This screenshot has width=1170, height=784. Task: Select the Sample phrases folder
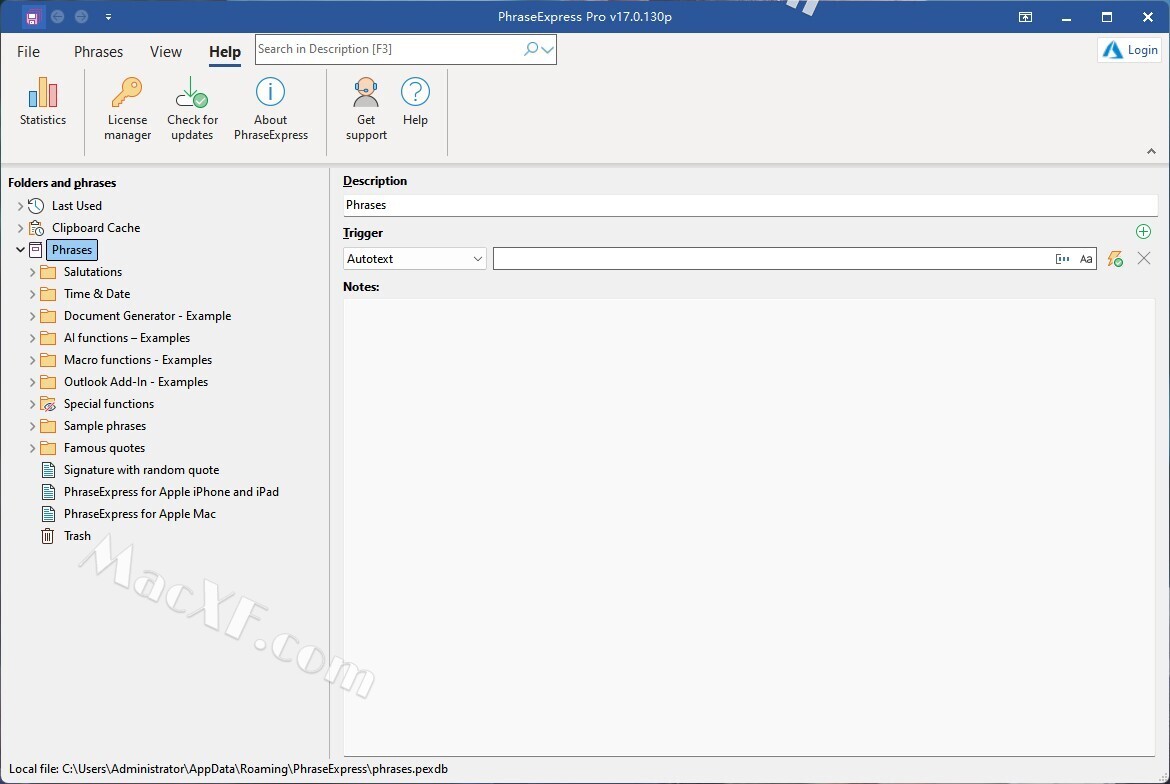point(105,426)
